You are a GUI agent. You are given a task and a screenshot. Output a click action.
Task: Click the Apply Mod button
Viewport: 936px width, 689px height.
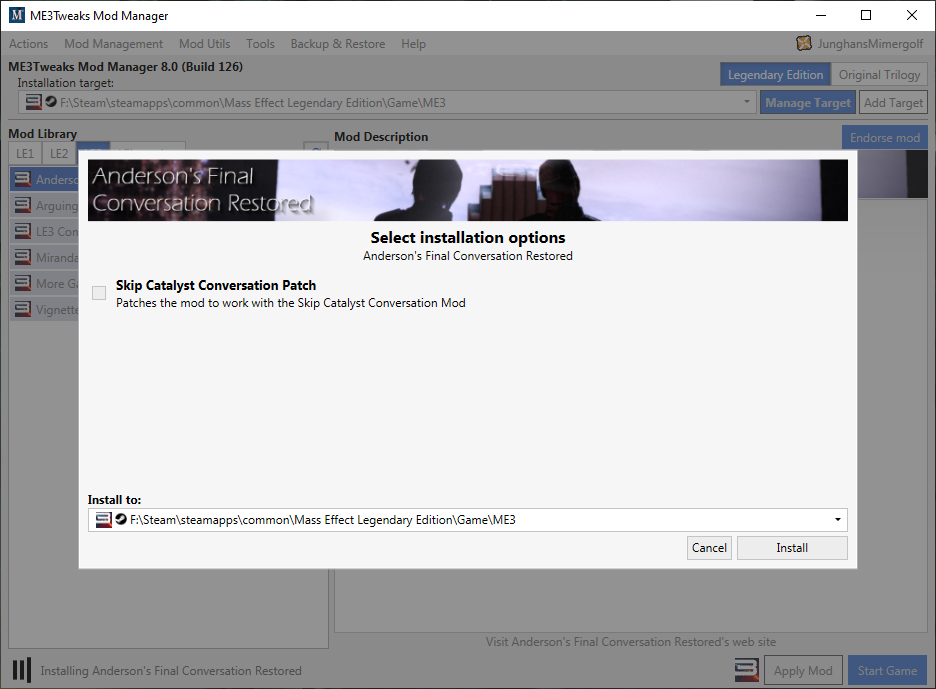[803, 670]
